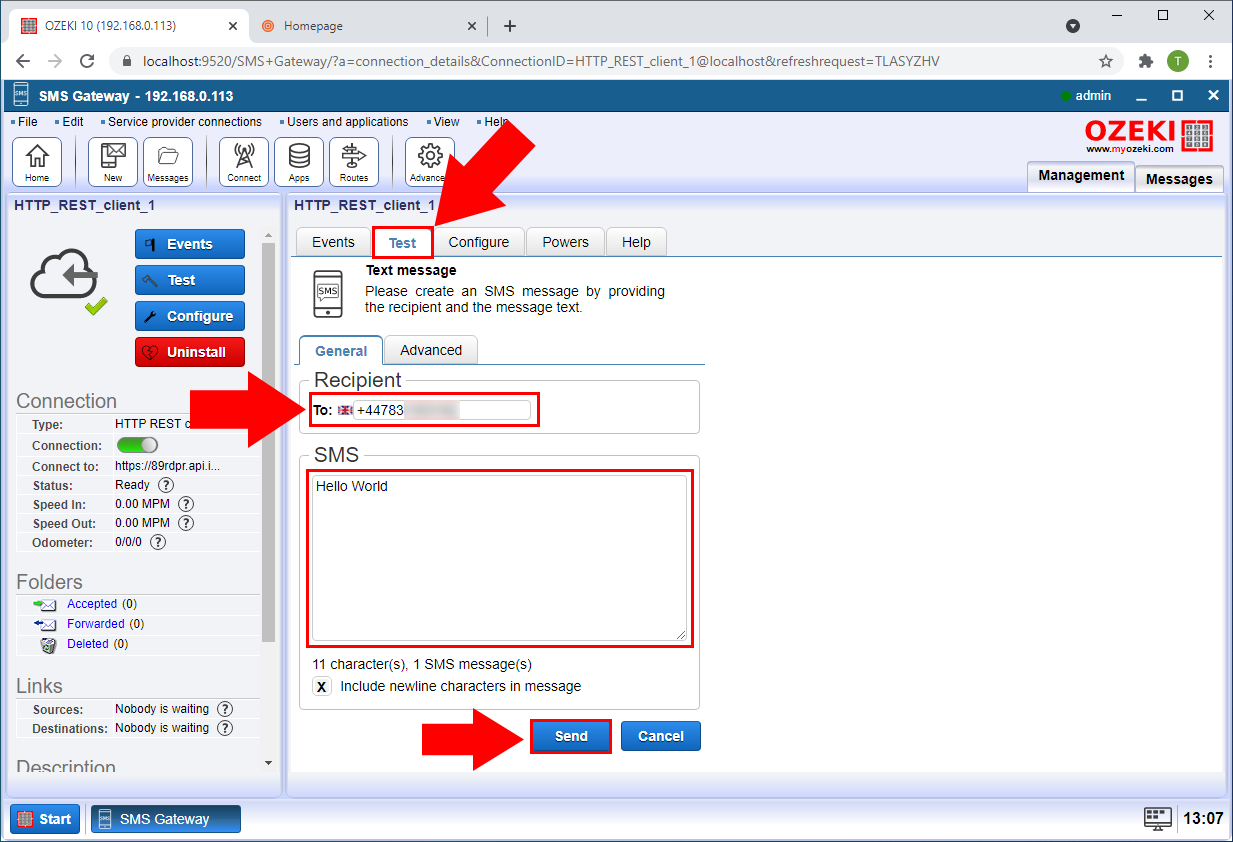Screen dimensions: 1233x842
Task: Switch to the Homepage browser tab
Action: (x=367, y=26)
